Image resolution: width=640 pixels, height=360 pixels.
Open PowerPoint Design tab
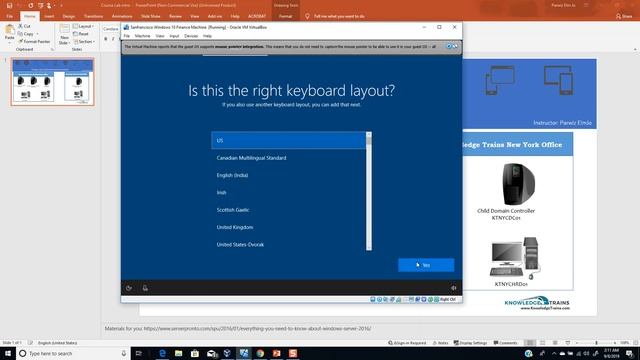point(69,16)
